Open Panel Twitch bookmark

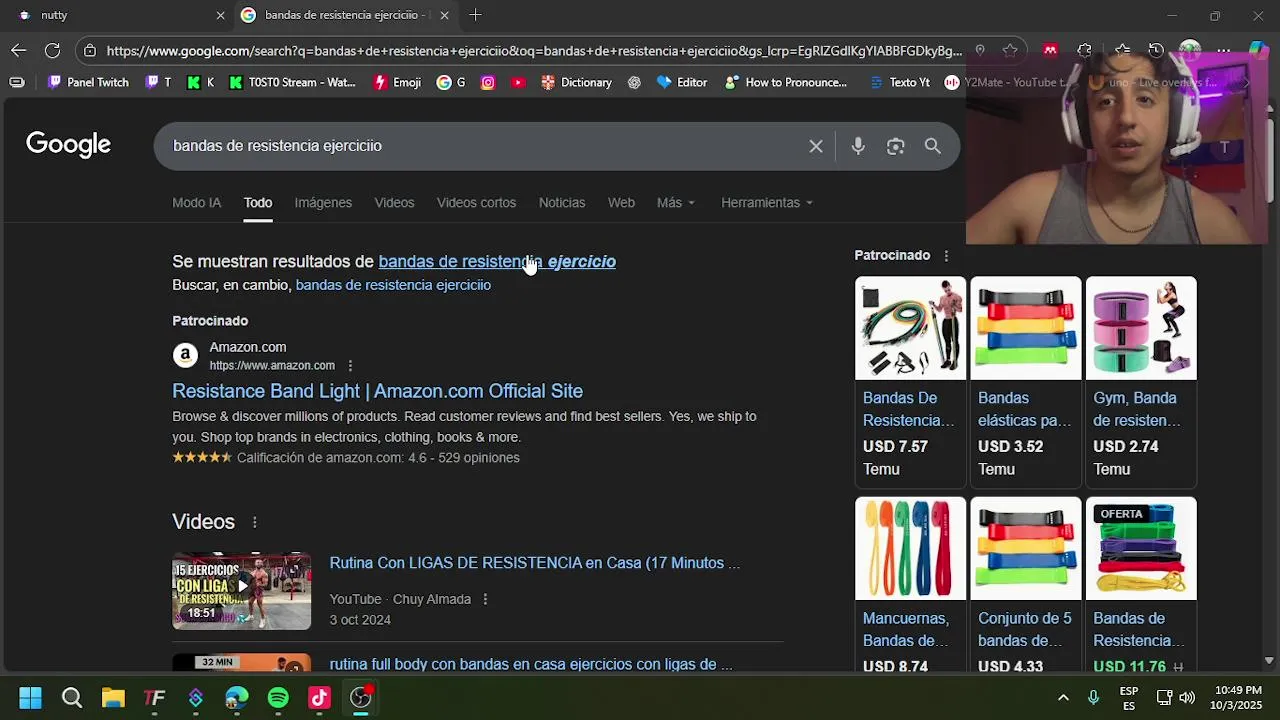coord(88,82)
